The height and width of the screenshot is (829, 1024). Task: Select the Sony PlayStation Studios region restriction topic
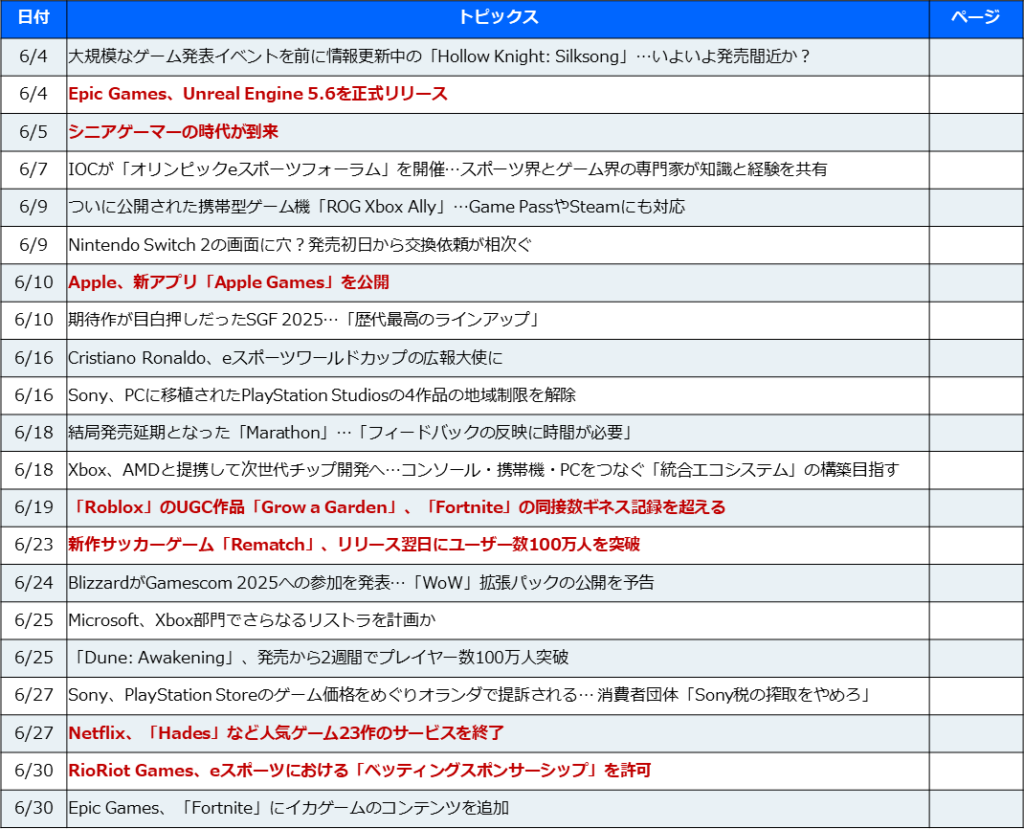322,395
